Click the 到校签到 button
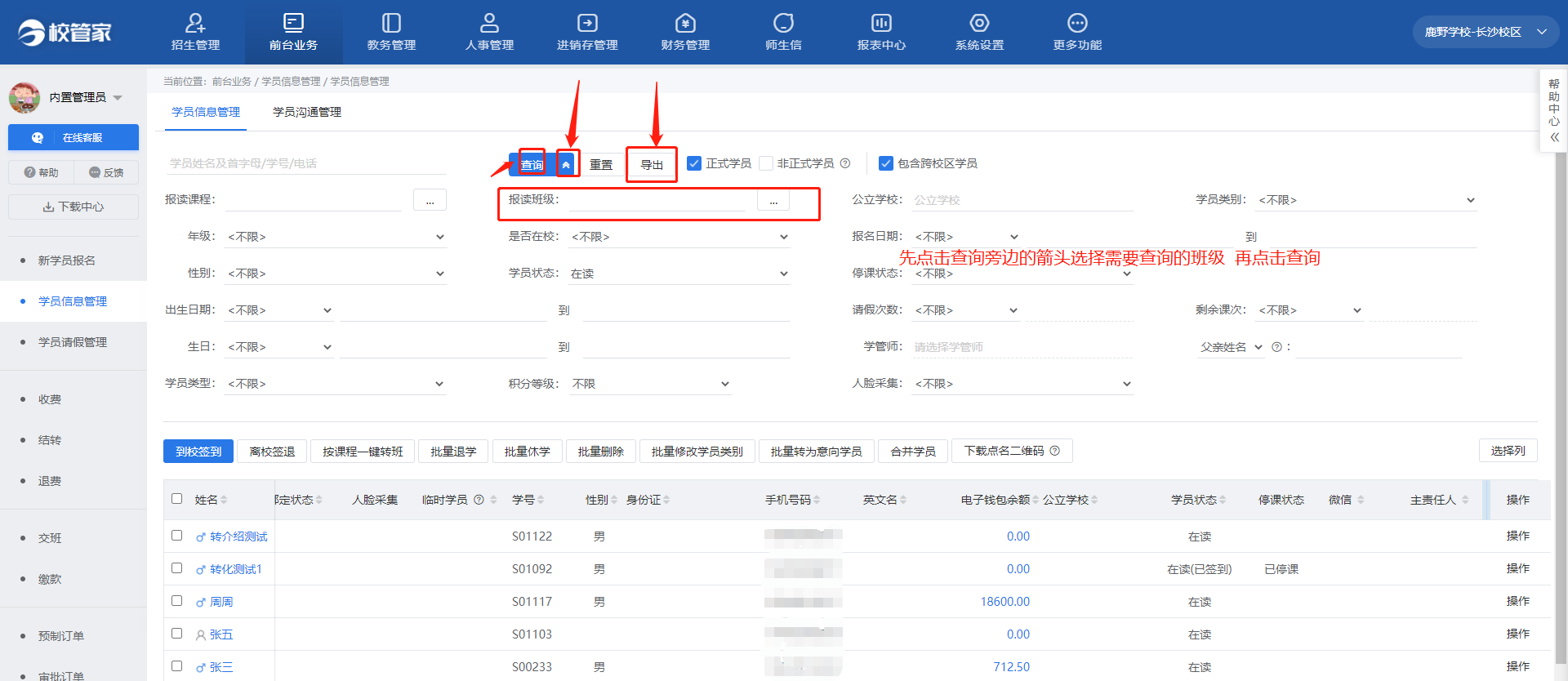The height and width of the screenshot is (681, 1568). tap(198, 451)
